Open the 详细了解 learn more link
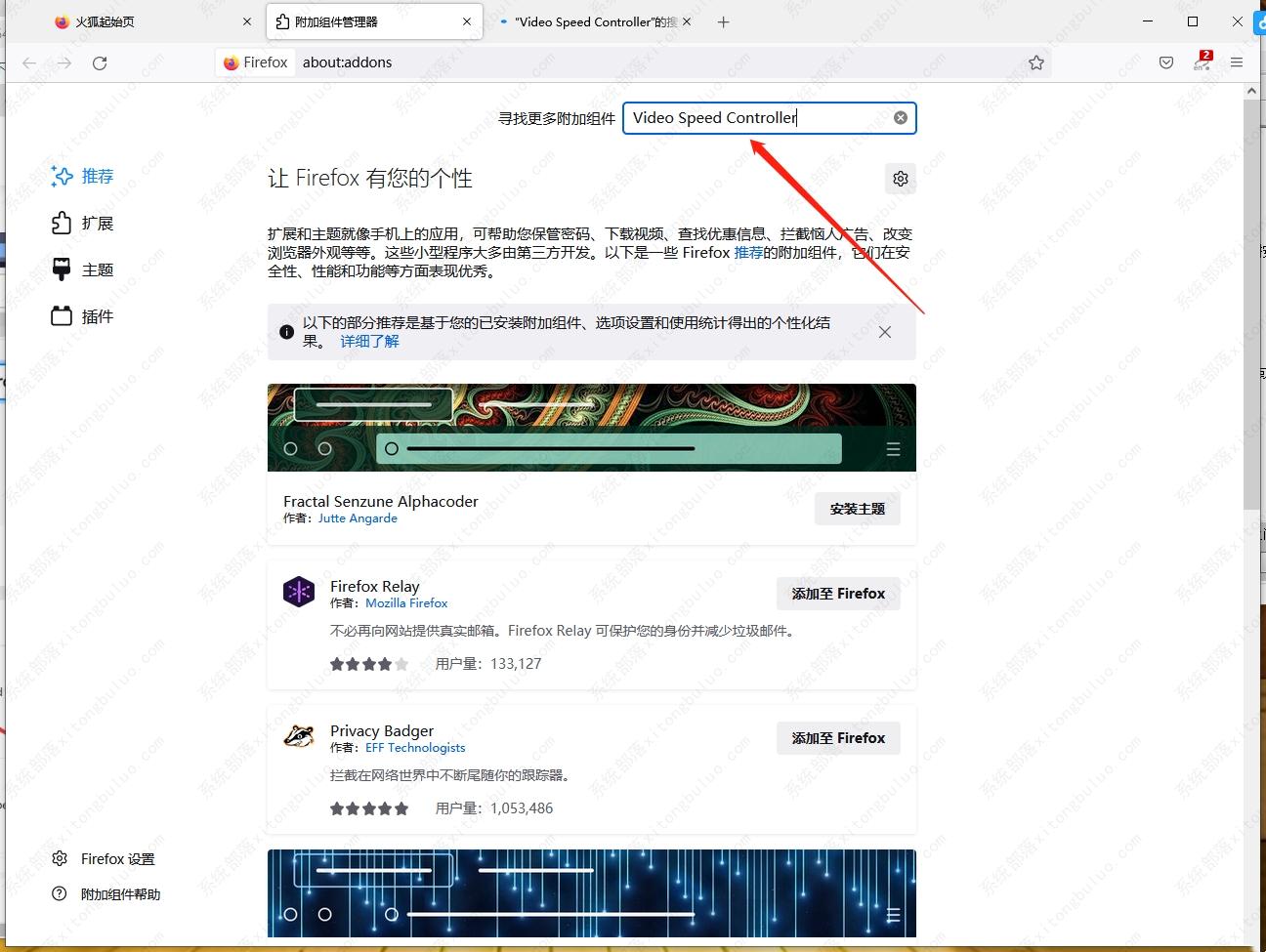This screenshot has height=952, width=1266. (x=369, y=341)
